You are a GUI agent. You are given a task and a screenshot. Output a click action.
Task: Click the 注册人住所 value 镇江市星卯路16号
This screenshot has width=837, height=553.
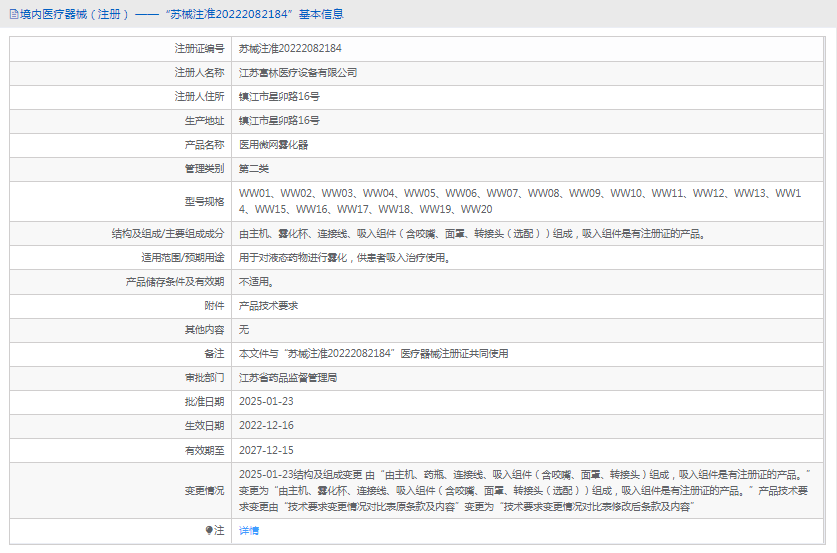coord(279,97)
